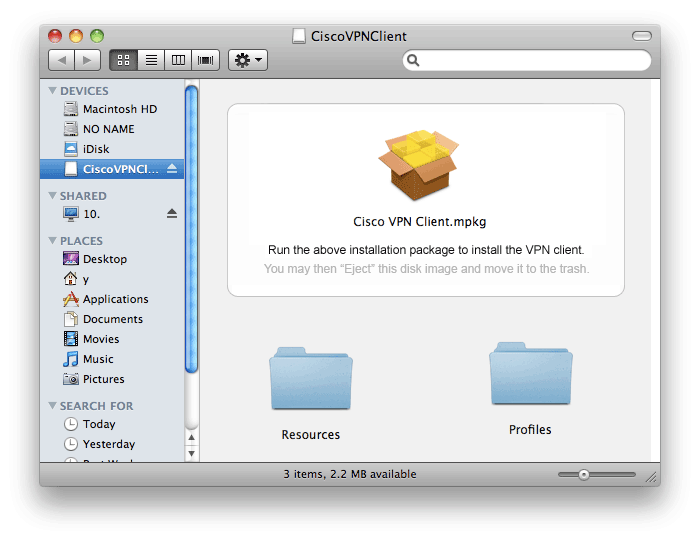Collapse the DEVICES section

[x=53, y=91]
